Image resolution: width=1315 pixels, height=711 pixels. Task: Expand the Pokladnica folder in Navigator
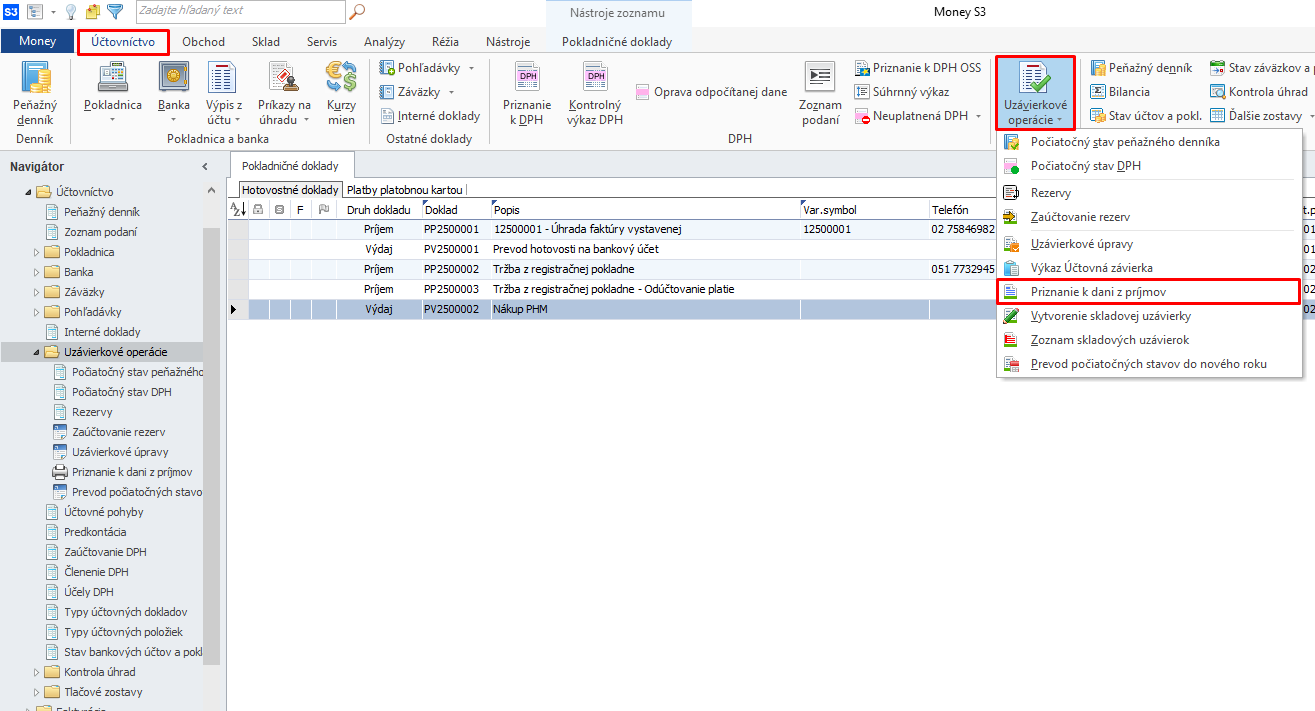tap(37, 252)
